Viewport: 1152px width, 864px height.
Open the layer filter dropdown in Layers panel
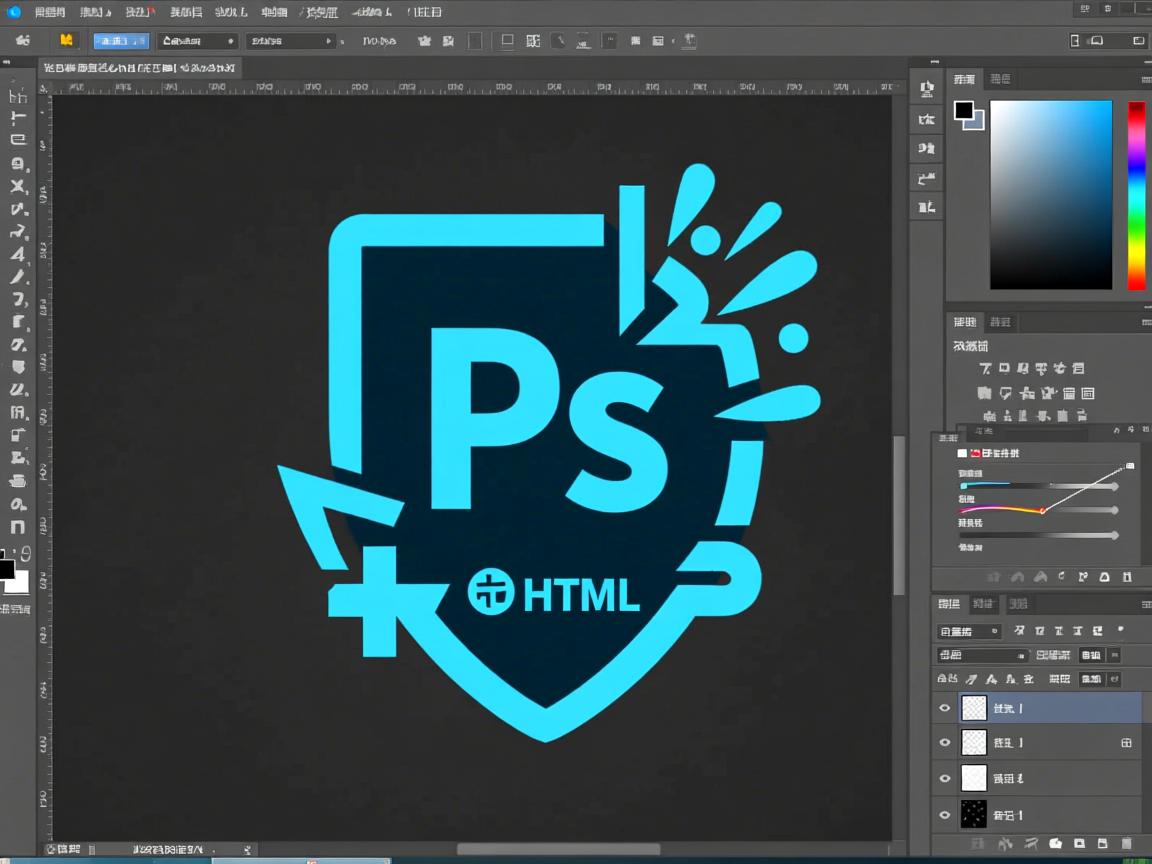tap(968, 631)
